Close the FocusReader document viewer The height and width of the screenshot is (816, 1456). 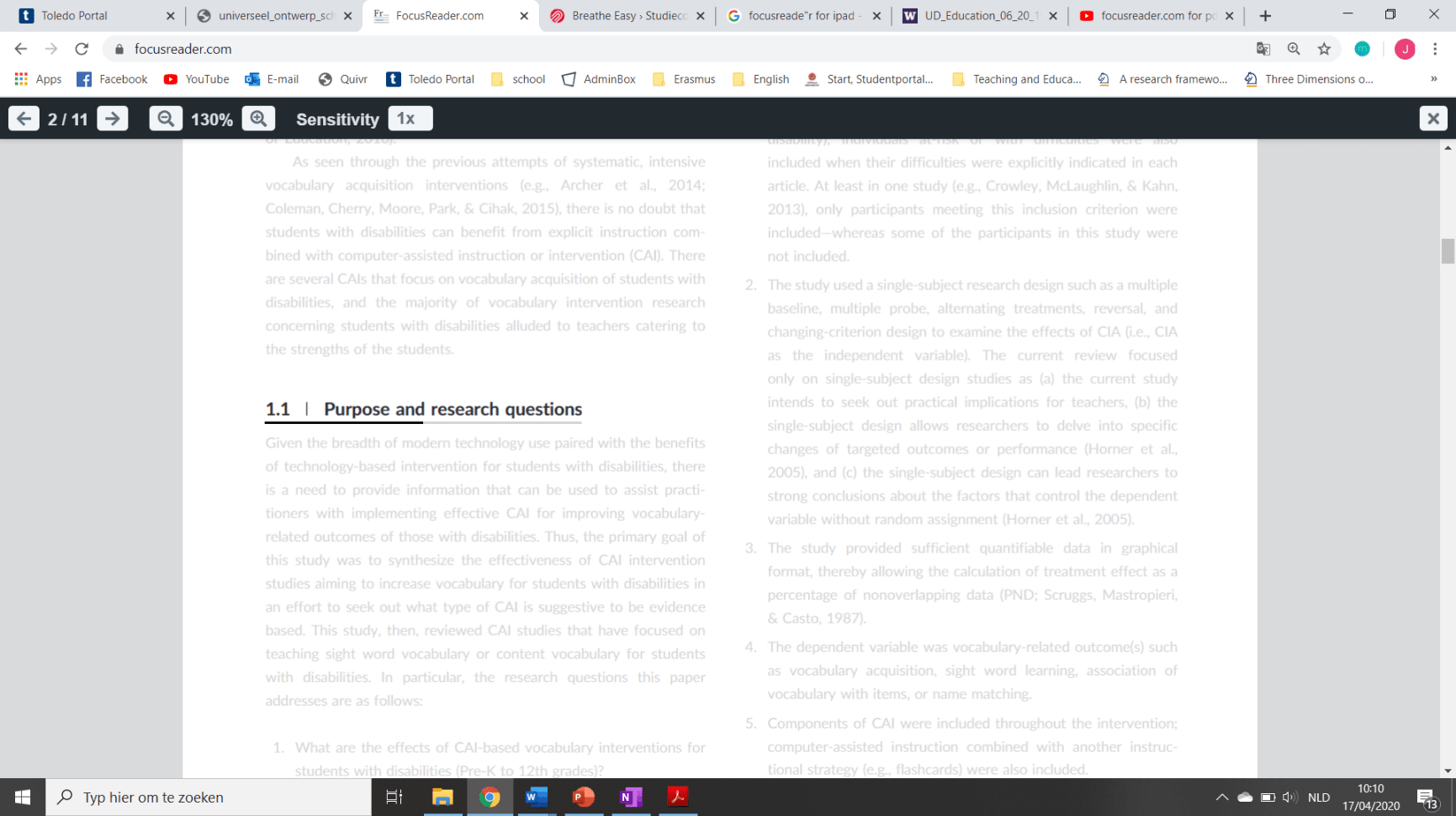(1433, 119)
